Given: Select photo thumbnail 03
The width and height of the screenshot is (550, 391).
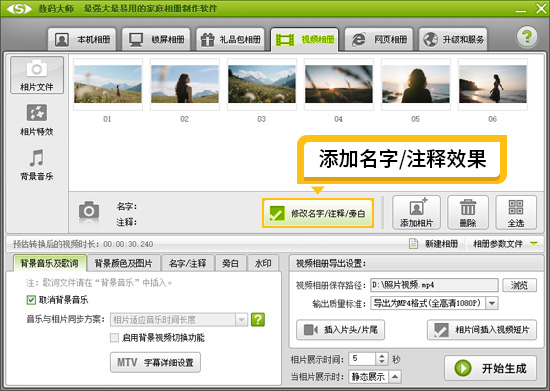Looking at the screenshot, I should click(262, 85).
